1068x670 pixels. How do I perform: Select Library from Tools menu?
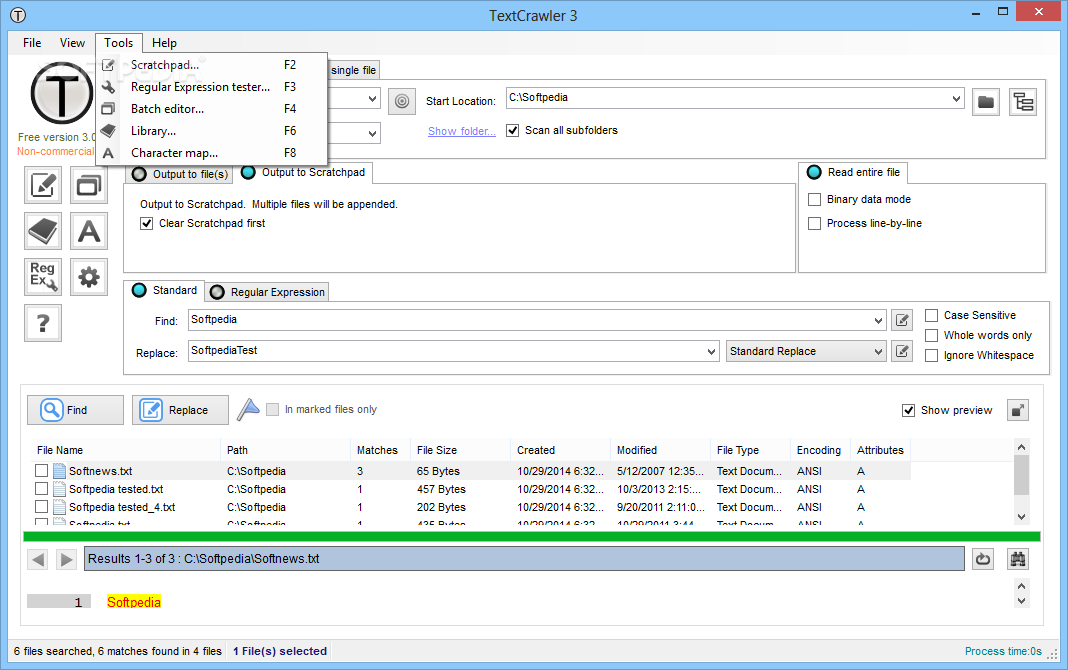point(213,131)
